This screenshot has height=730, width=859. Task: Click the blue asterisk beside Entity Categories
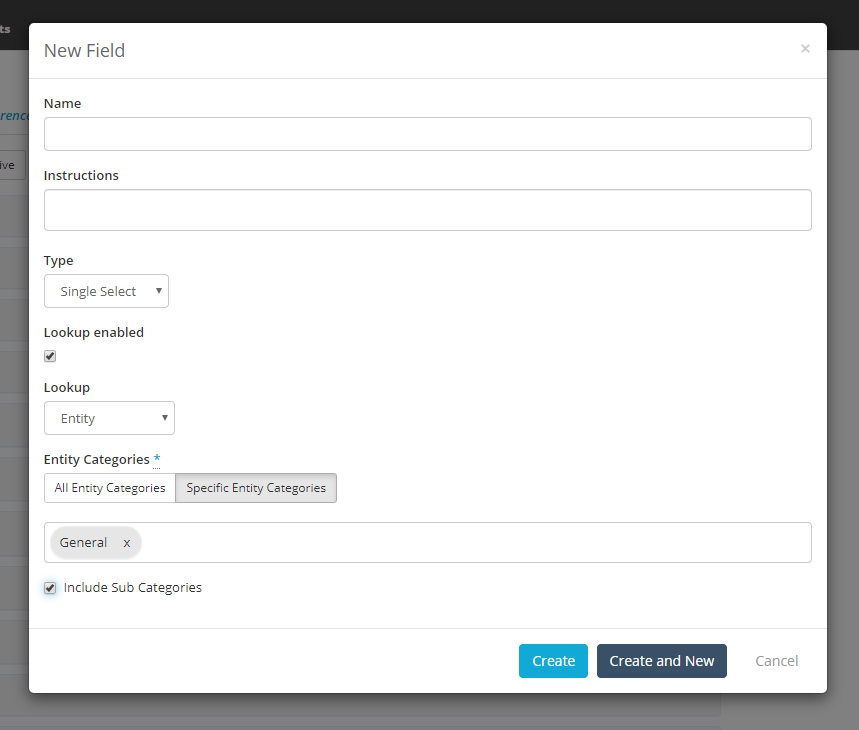coord(156,458)
